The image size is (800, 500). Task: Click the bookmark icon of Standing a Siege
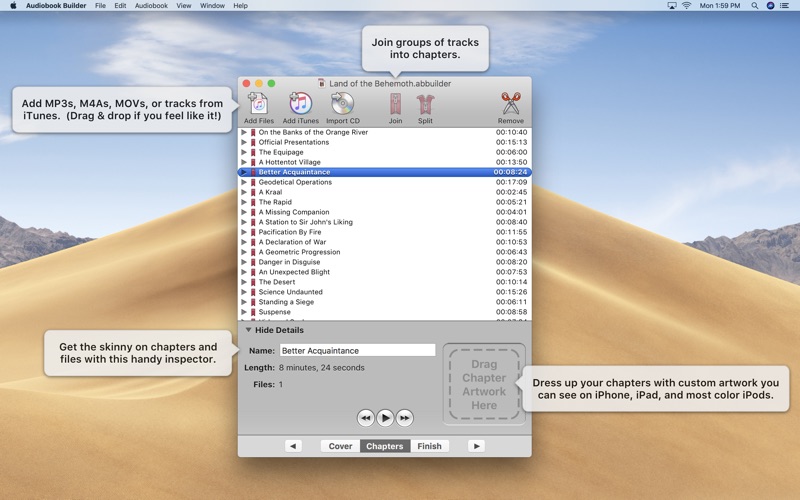pos(253,302)
